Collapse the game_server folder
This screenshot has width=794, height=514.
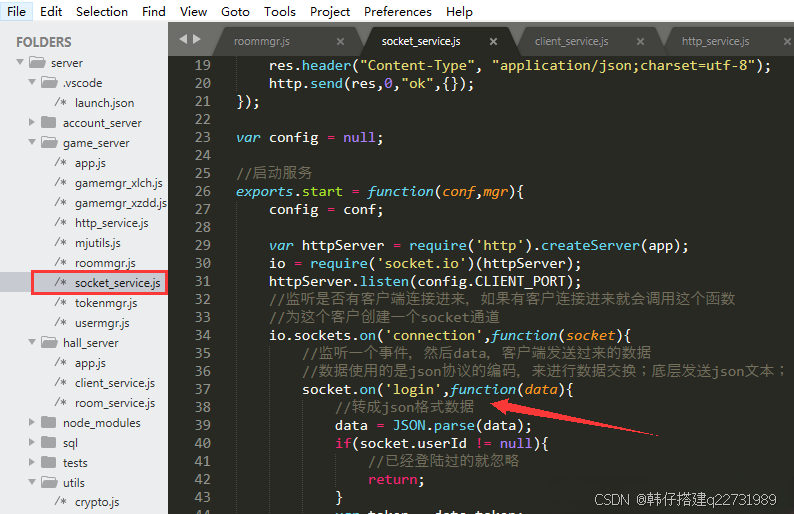point(32,142)
